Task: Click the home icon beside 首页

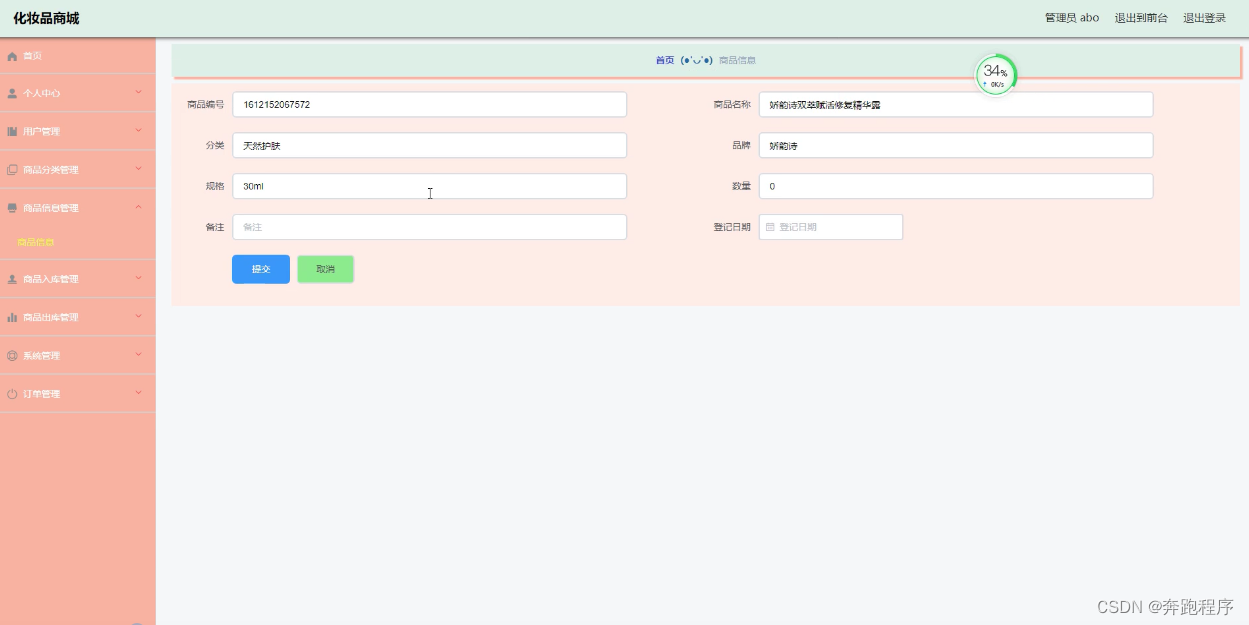Action: [x=12, y=56]
